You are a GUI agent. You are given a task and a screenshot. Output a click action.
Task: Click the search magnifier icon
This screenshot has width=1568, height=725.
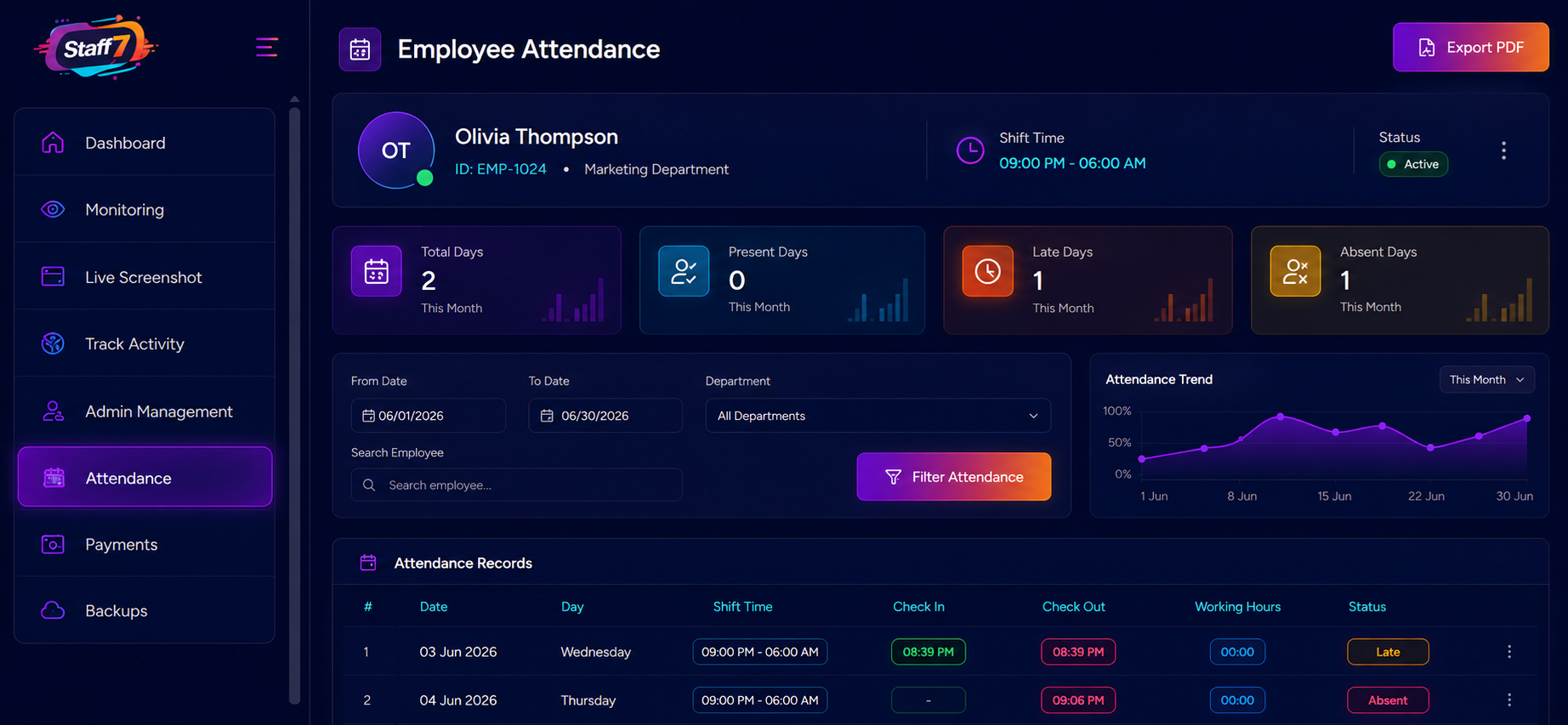[369, 484]
